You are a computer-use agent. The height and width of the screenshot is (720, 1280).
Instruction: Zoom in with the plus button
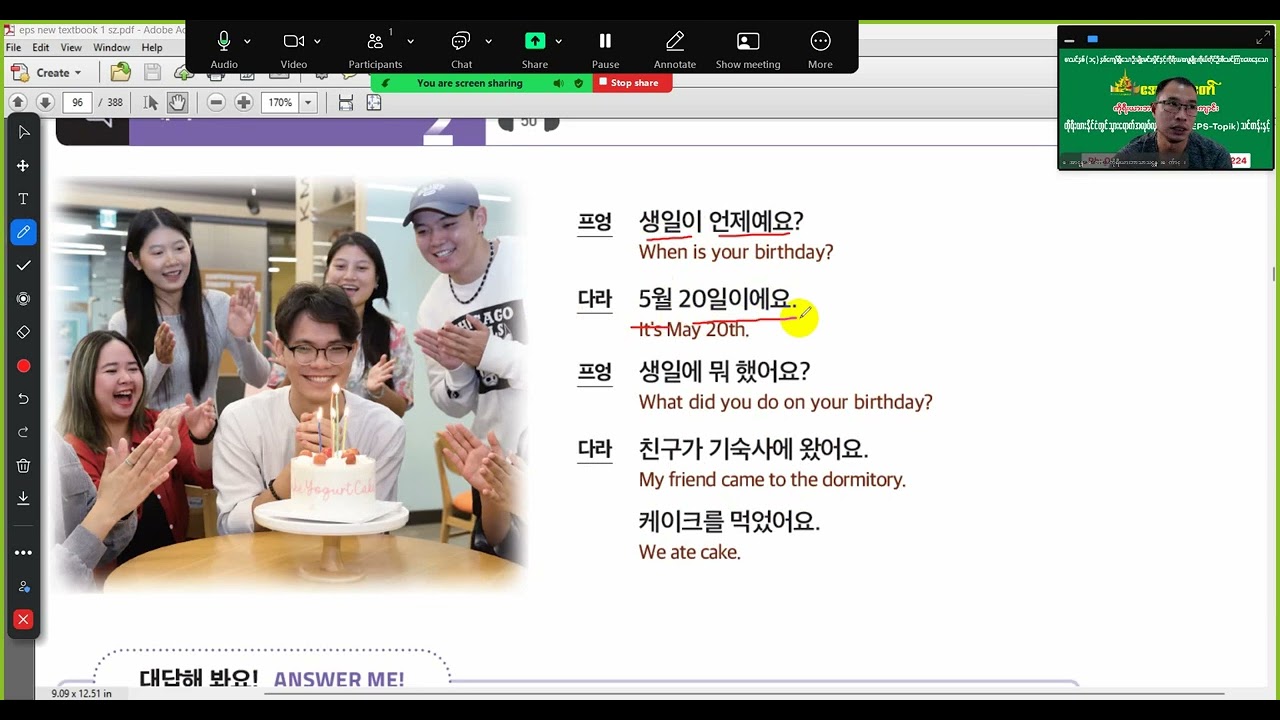pyautogui.click(x=243, y=102)
